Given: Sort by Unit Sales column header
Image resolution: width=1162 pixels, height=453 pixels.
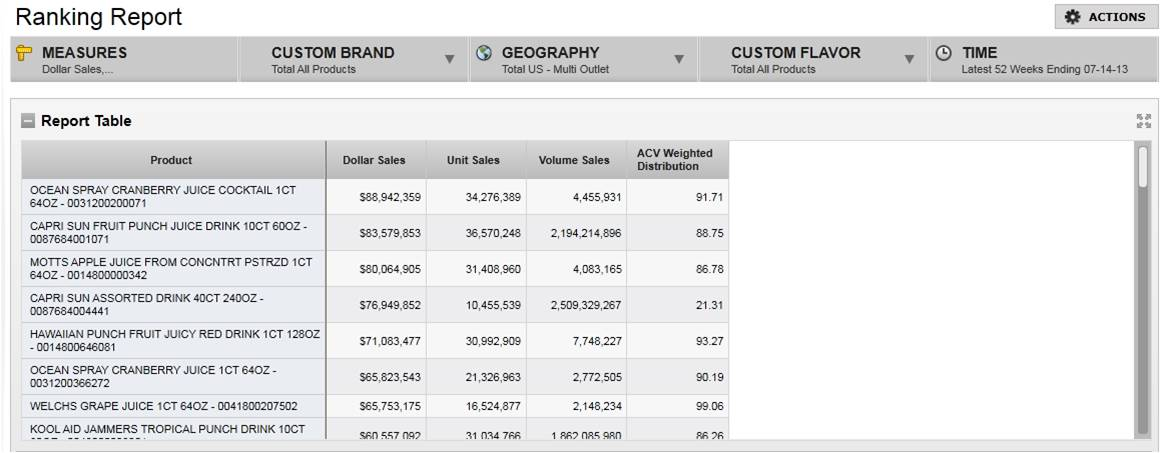Looking at the screenshot, I should point(473,160).
